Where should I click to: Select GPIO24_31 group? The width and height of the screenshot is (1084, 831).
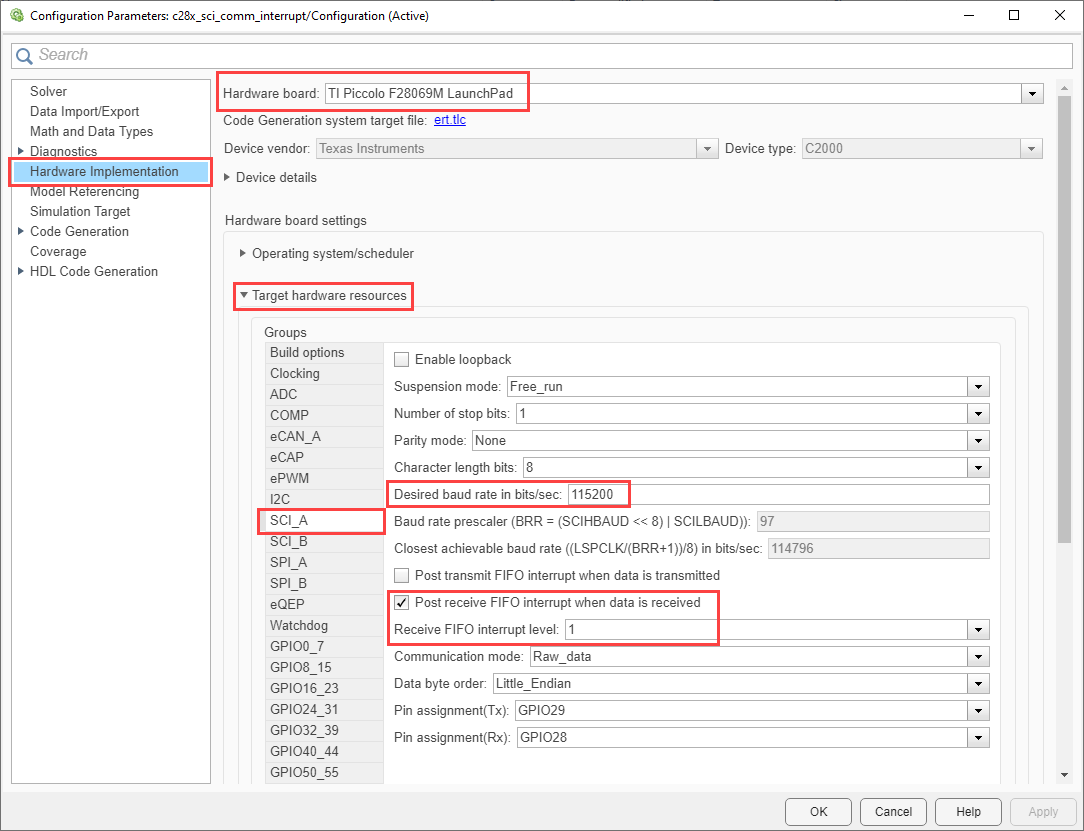(x=324, y=709)
